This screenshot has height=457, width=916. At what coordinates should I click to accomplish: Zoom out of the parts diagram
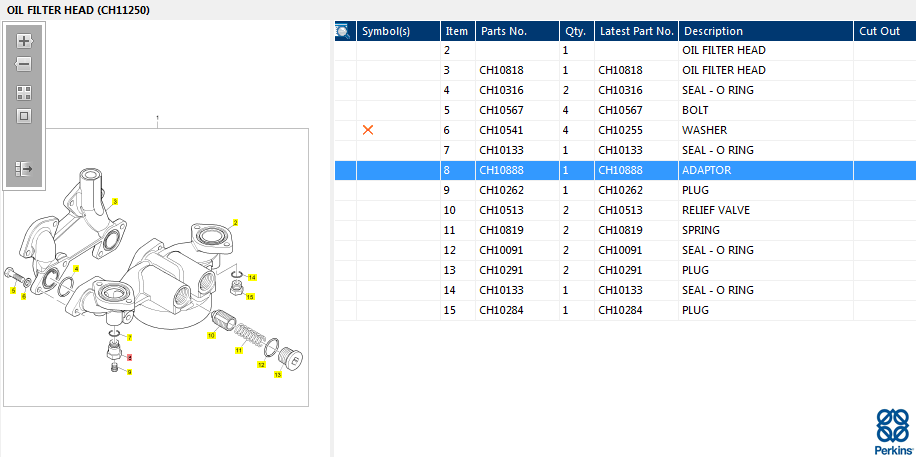[23, 64]
